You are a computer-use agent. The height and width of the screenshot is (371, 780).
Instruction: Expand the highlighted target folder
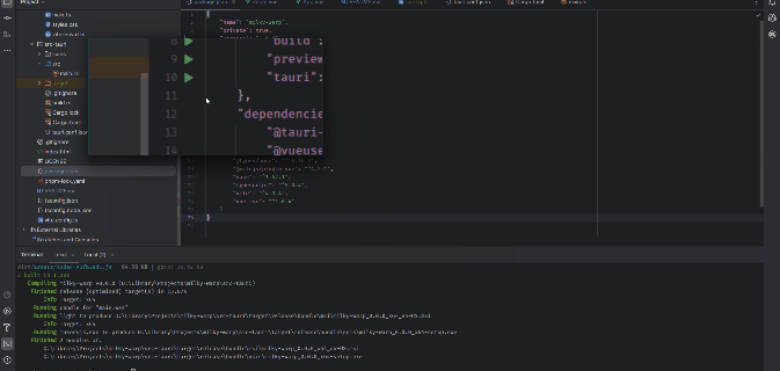tap(40, 83)
